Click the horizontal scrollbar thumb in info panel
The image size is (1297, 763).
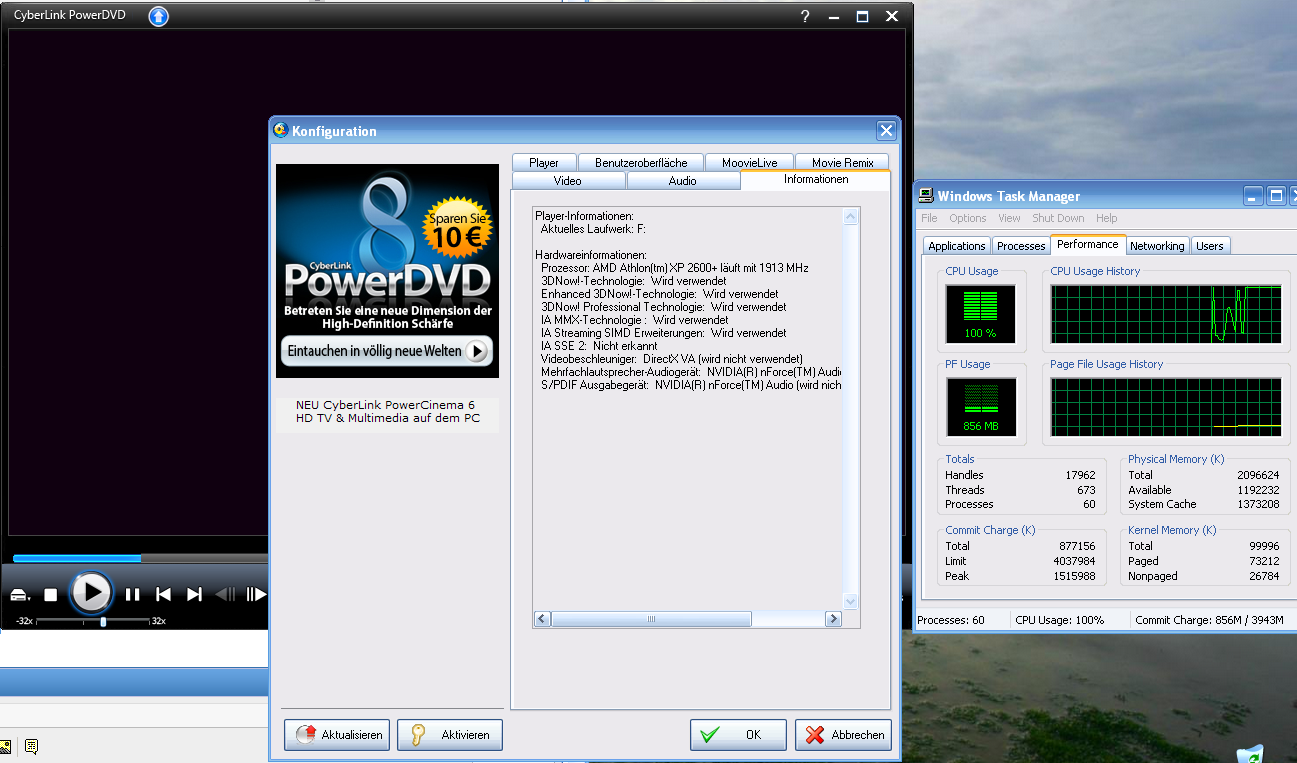tap(651, 620)
